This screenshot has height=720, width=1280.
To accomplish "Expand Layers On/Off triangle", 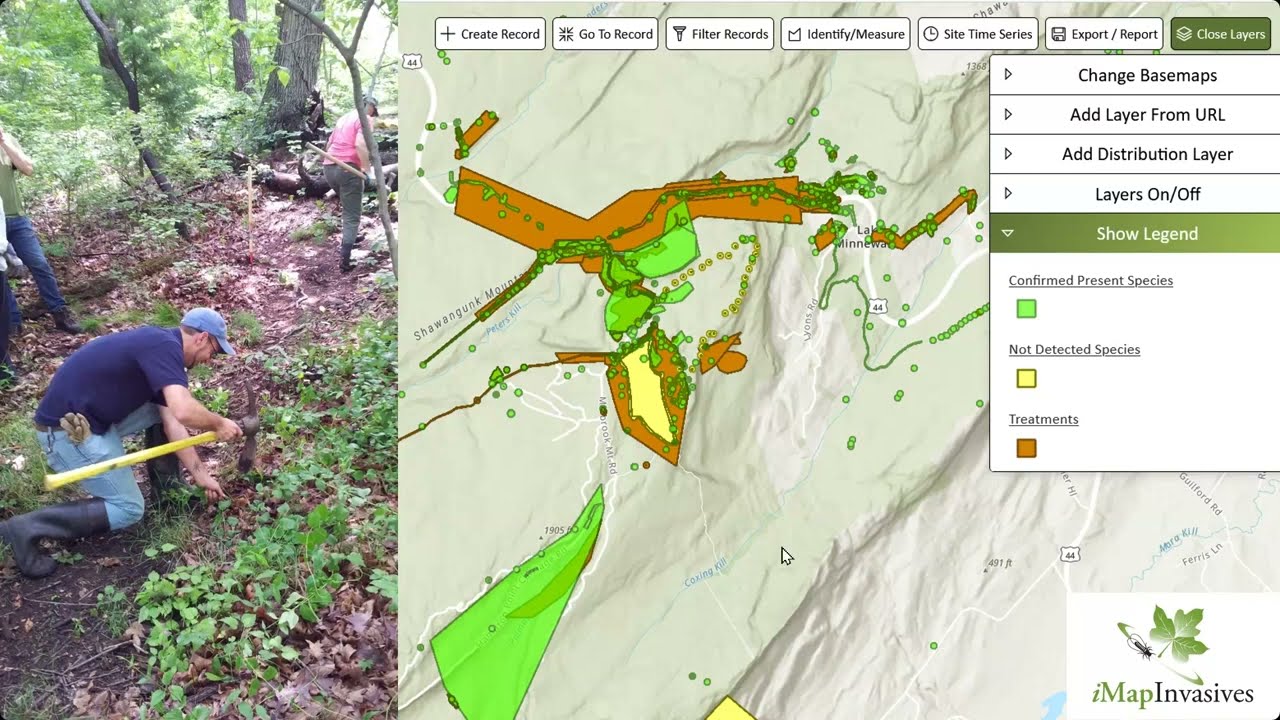I will click(1008, 194).
